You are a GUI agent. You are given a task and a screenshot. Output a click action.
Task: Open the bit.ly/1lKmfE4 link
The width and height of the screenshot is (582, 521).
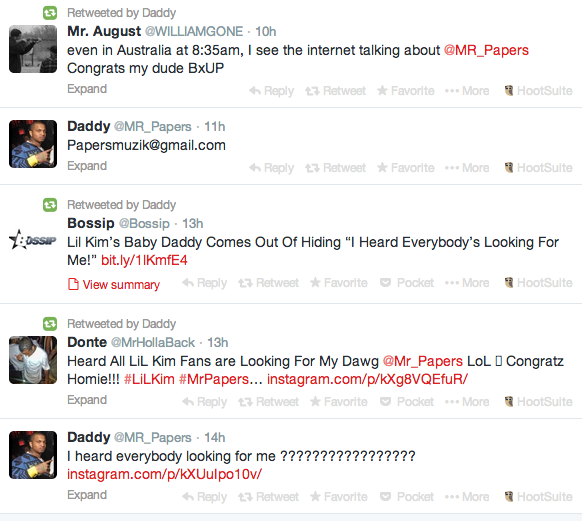point(144,260)
